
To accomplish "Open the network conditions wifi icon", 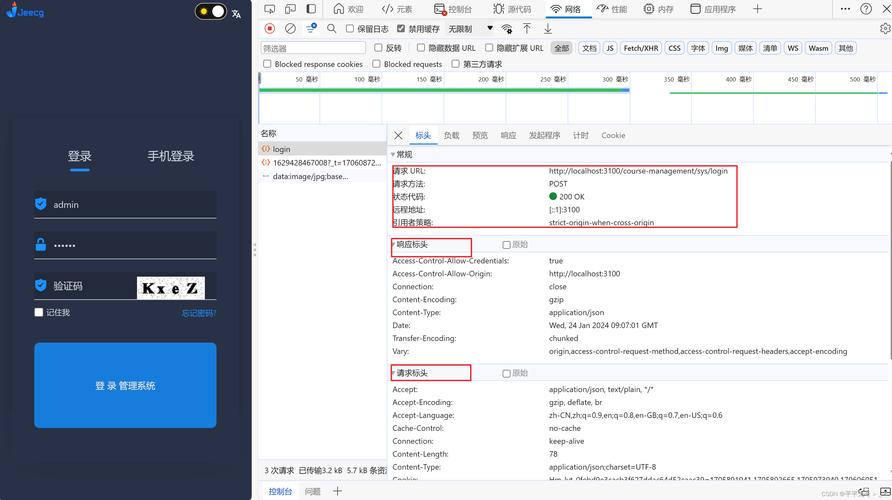I will click(507, 29).
